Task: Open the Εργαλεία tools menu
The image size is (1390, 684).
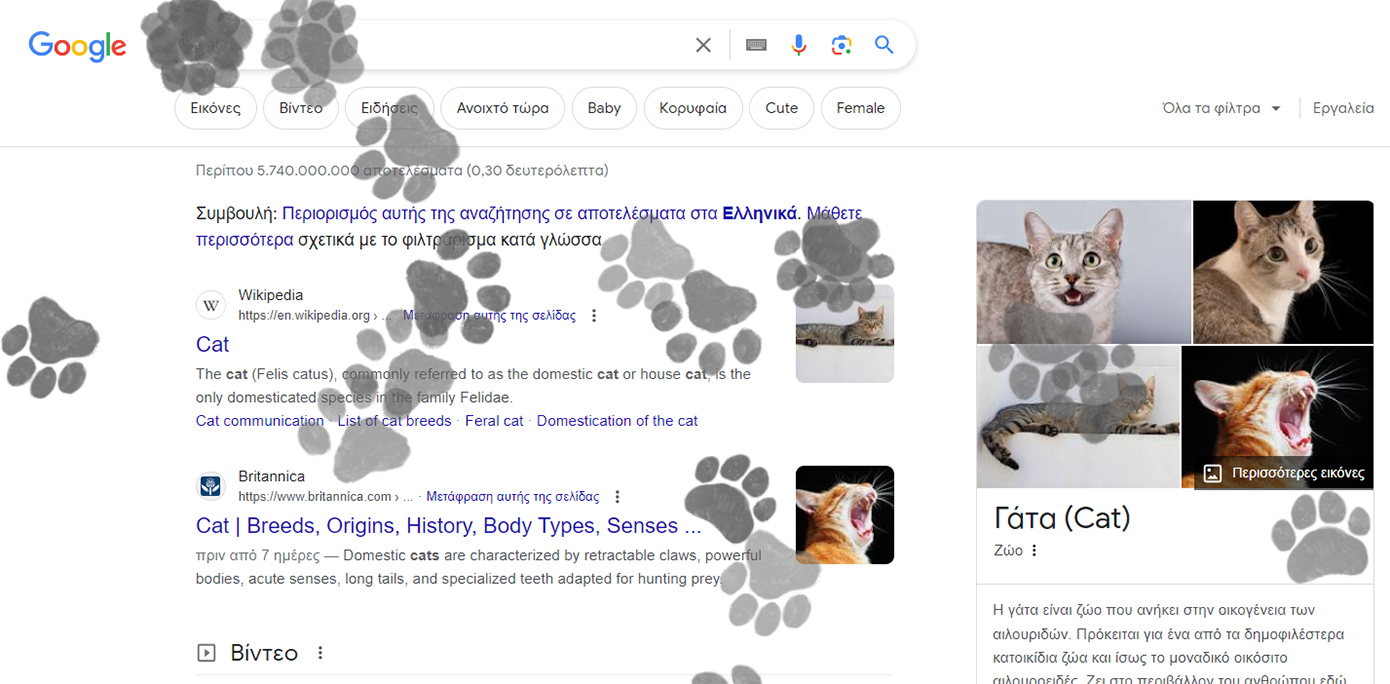Action: [1343, 108]
